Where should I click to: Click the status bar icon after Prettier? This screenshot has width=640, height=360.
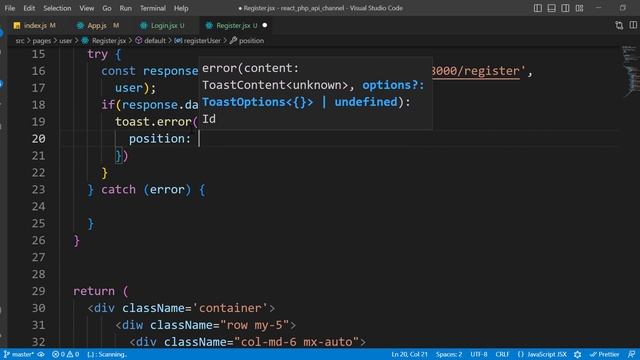pos(631,354)
